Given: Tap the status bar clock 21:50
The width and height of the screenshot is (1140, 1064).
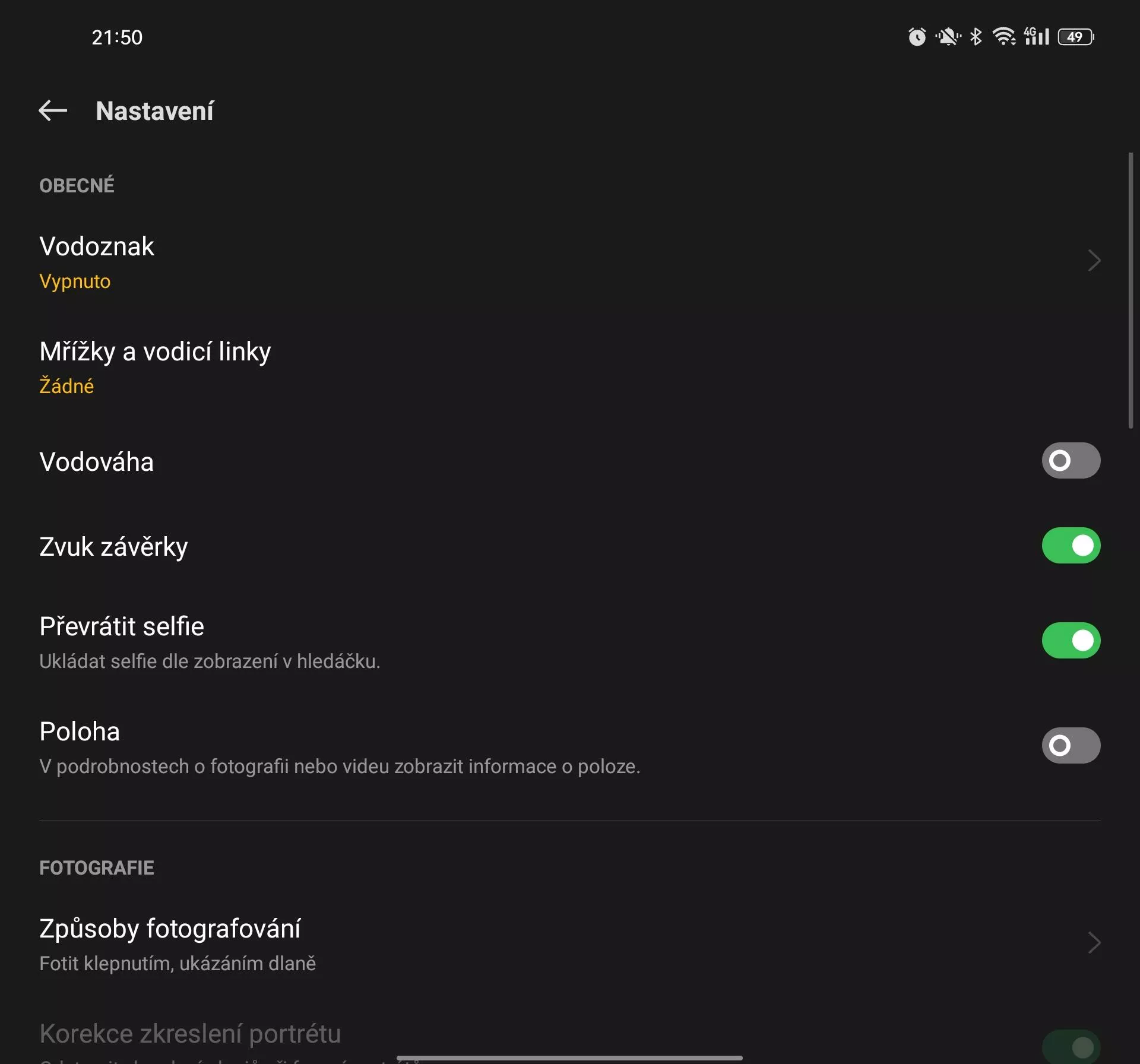Looking at the screenshot, I should (117, 37).
